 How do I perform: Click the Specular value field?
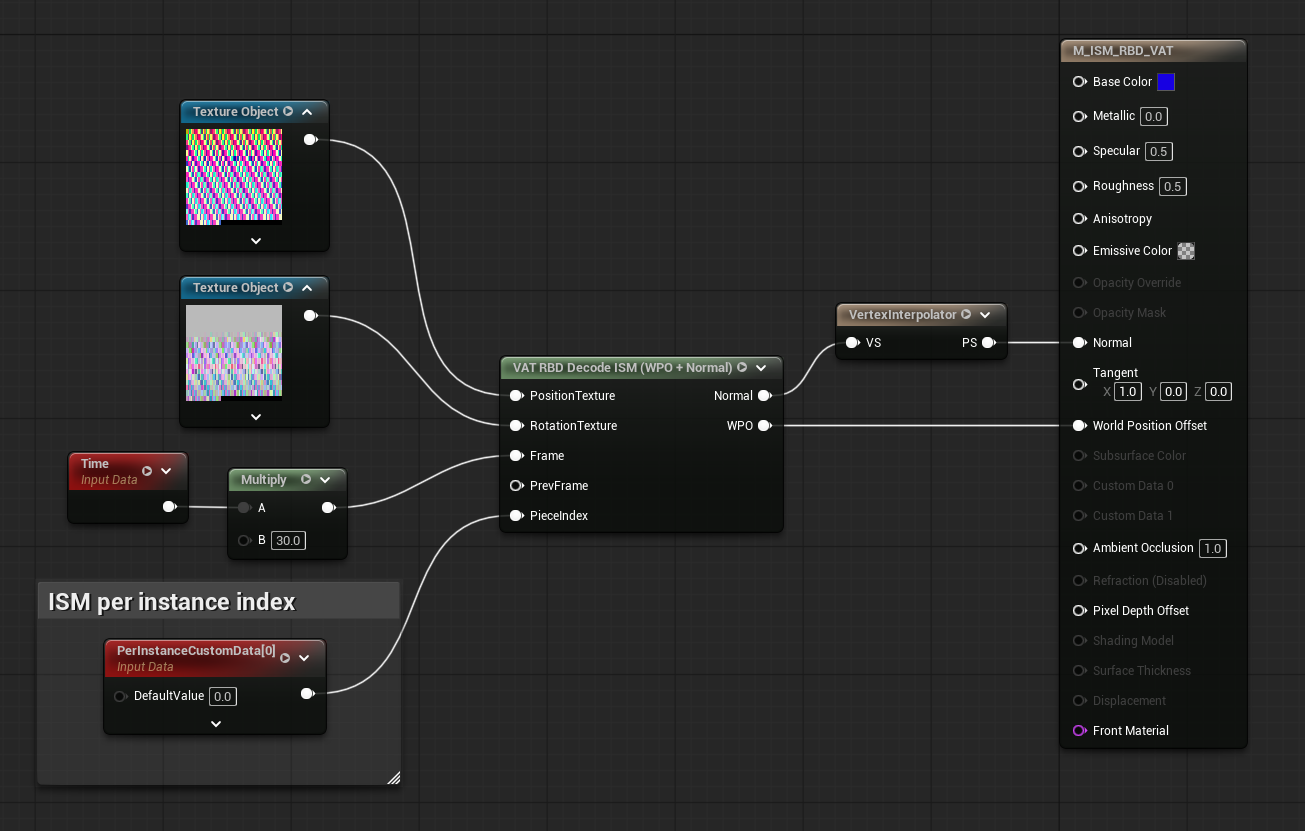1159,152
